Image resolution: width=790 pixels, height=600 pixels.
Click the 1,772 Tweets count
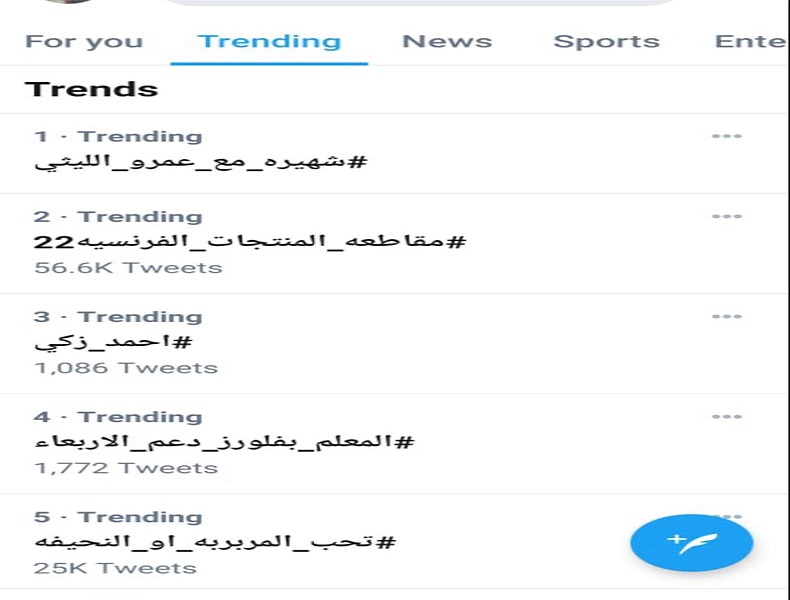125,468
